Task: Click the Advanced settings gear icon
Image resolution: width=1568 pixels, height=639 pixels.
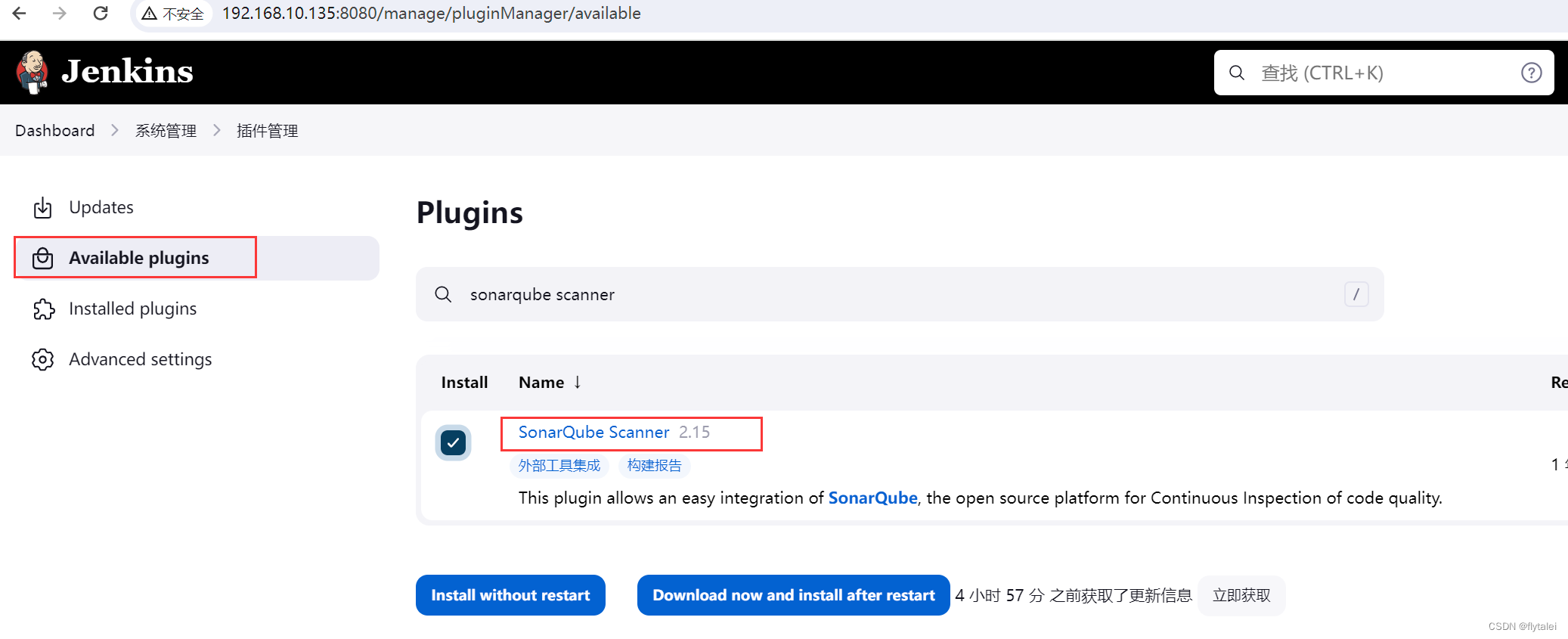Action: click(43, 359)
